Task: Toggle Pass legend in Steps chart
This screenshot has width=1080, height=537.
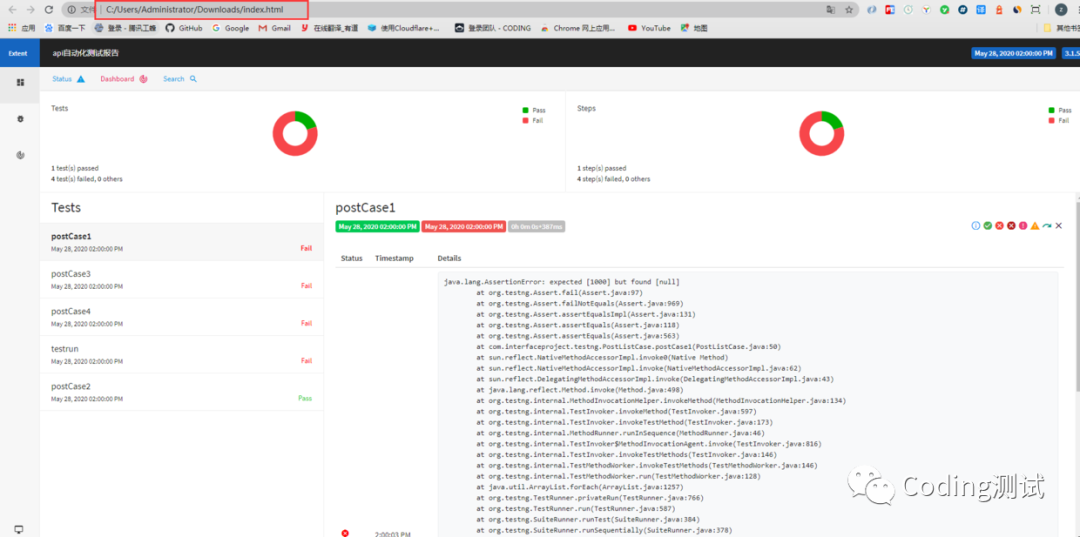Action: coord(1060,110)
